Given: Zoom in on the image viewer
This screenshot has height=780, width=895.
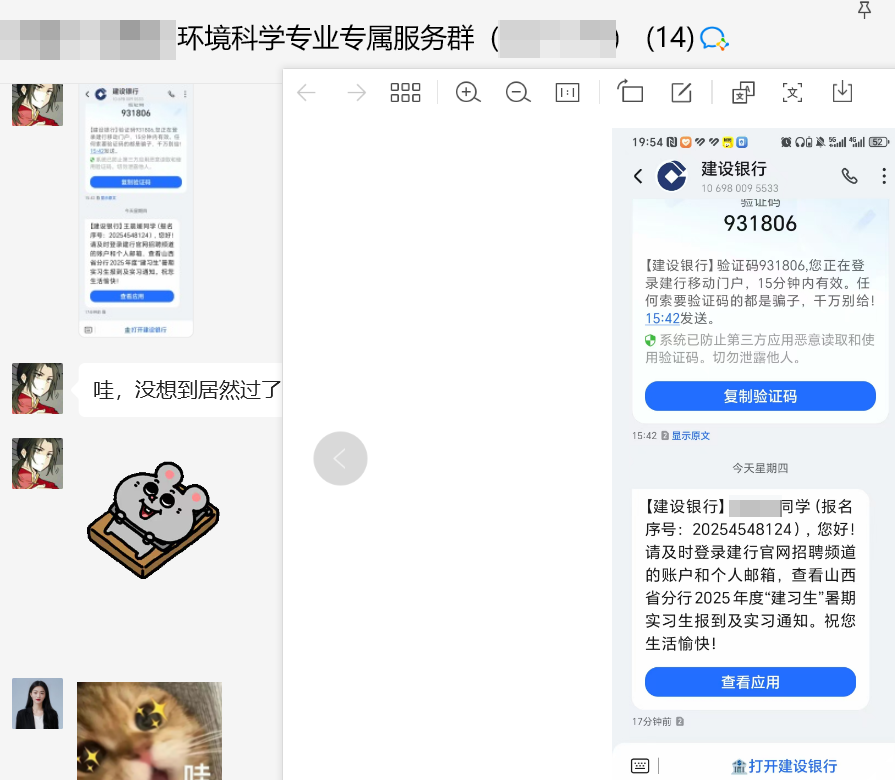Looking at the screenshot, I should click(x=467, y=93).
